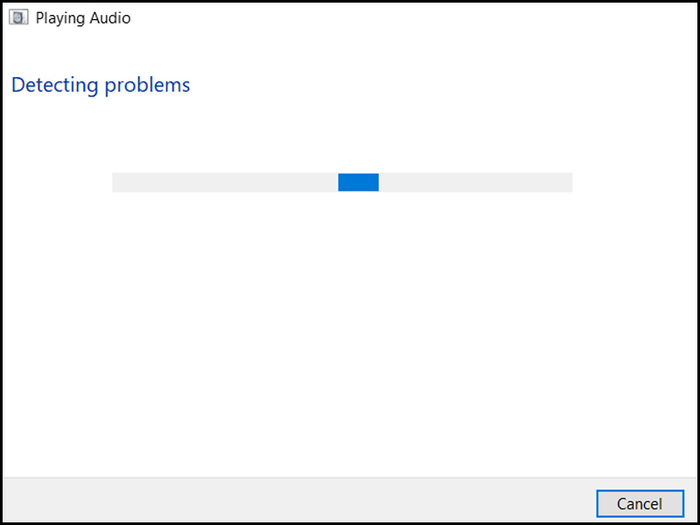700x525 pixels.
Task: Click the blue progress indicator block
Action: coord(358,182)
